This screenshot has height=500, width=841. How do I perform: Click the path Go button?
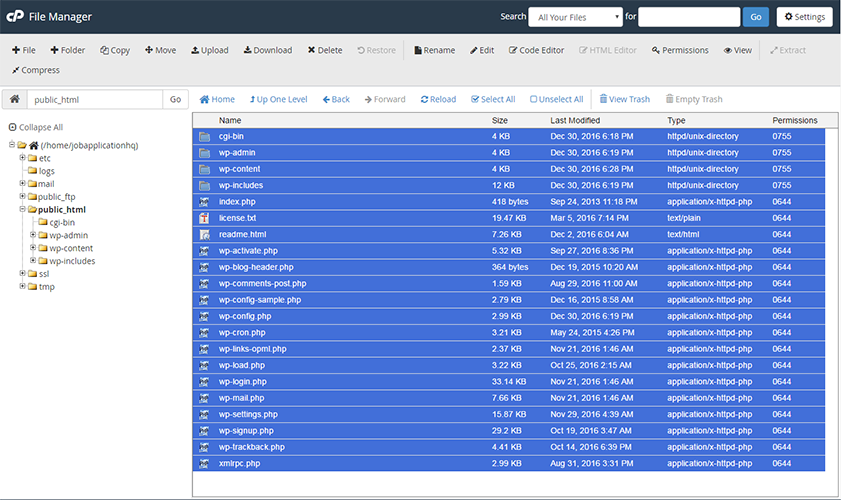pyautogui.click(x=175, y=99)
